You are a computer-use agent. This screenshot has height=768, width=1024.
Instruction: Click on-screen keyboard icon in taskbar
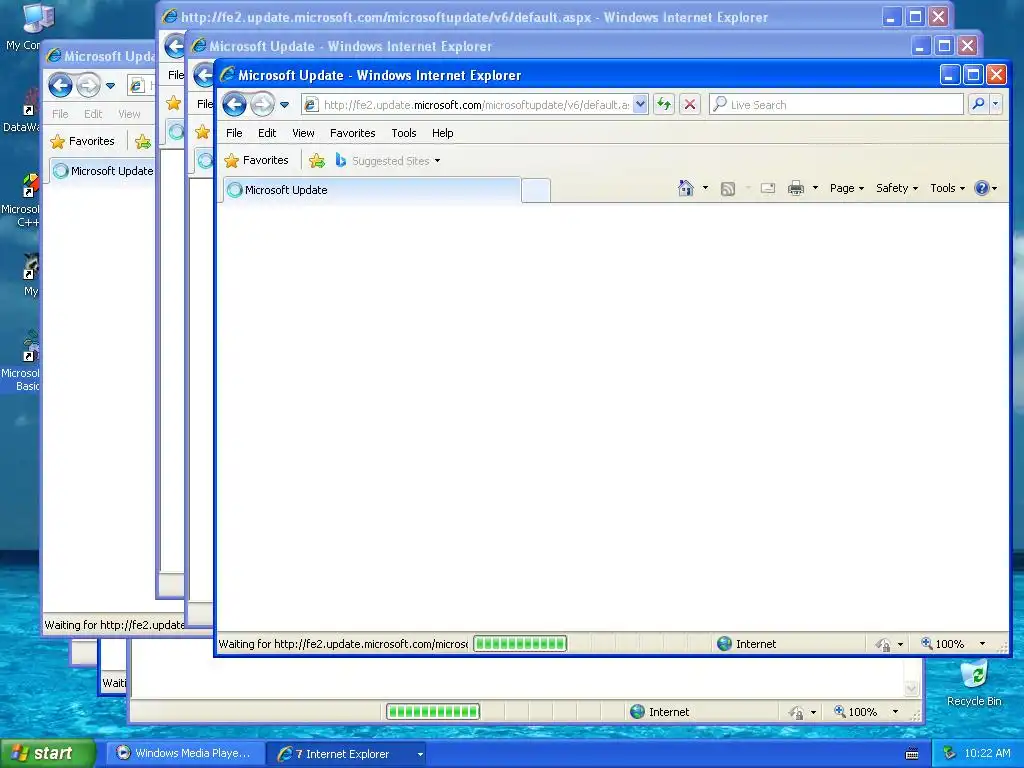coord(912,754)
